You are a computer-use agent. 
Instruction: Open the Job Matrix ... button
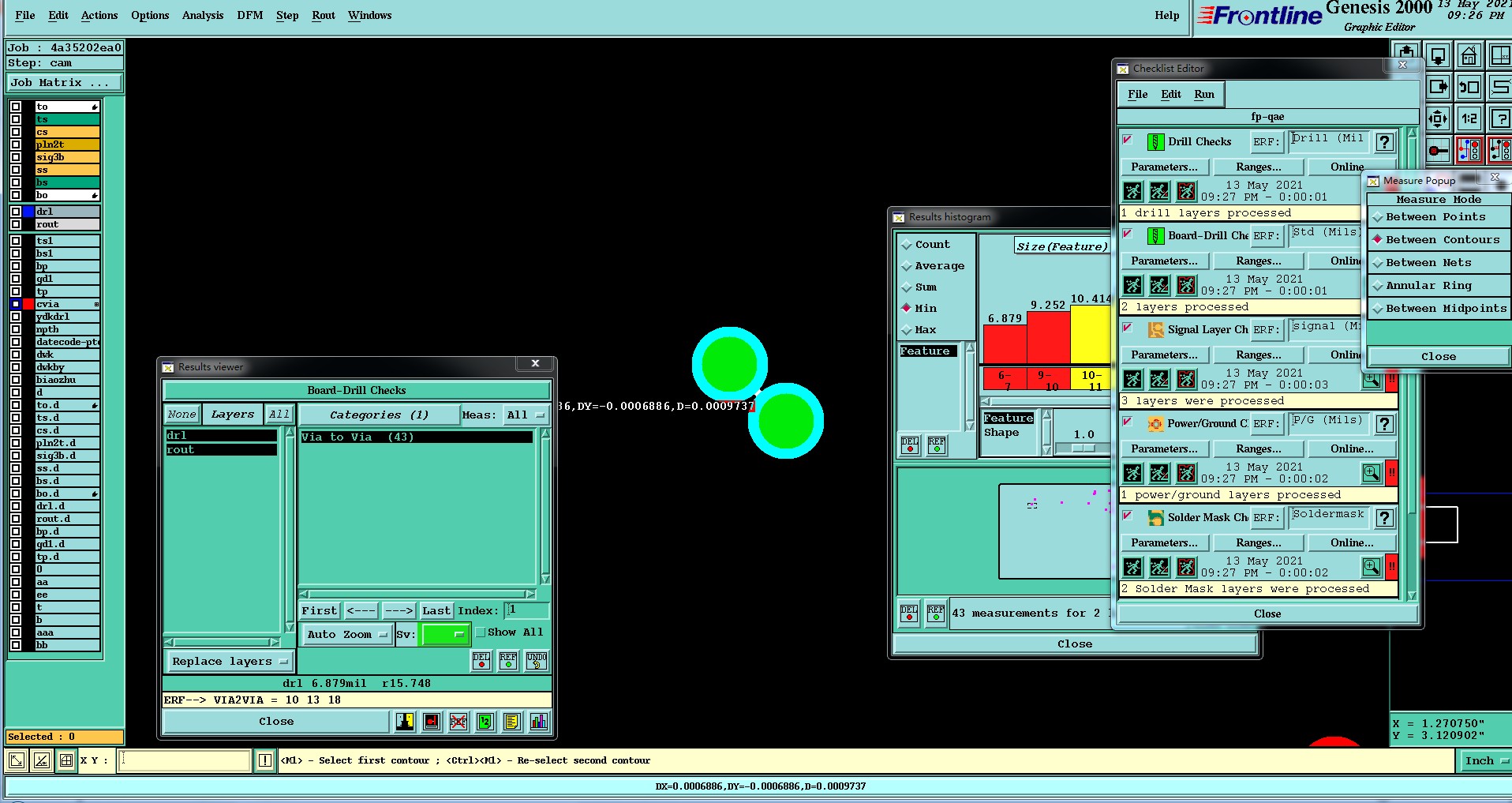click(65, 82)
